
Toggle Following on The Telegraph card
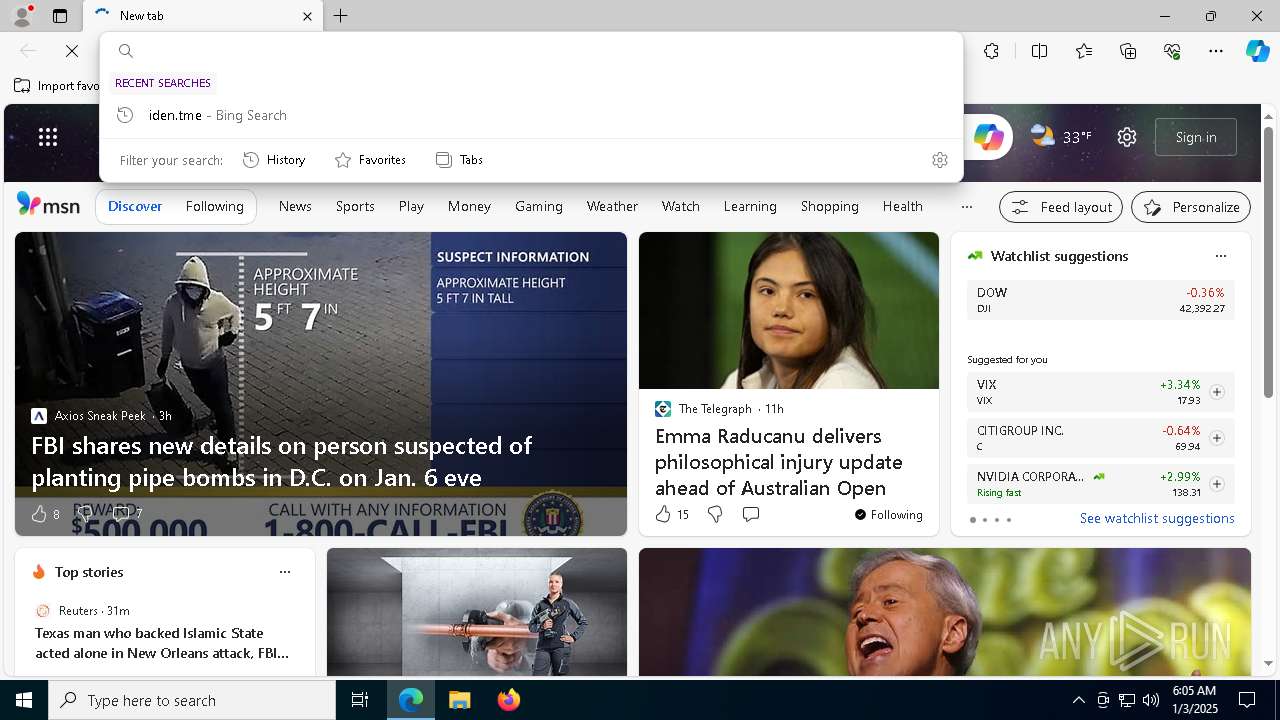888,515
